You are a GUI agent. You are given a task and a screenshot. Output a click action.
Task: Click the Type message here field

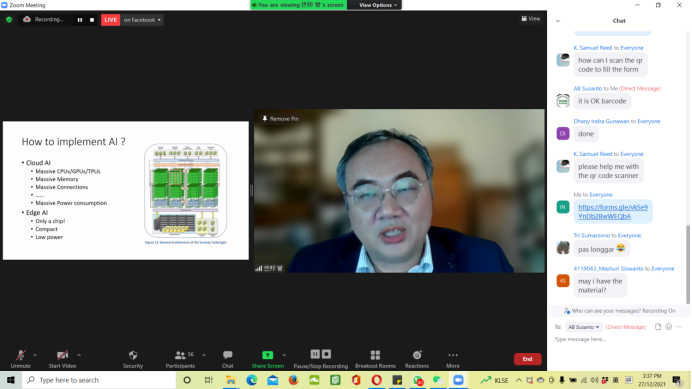(618, 339)
